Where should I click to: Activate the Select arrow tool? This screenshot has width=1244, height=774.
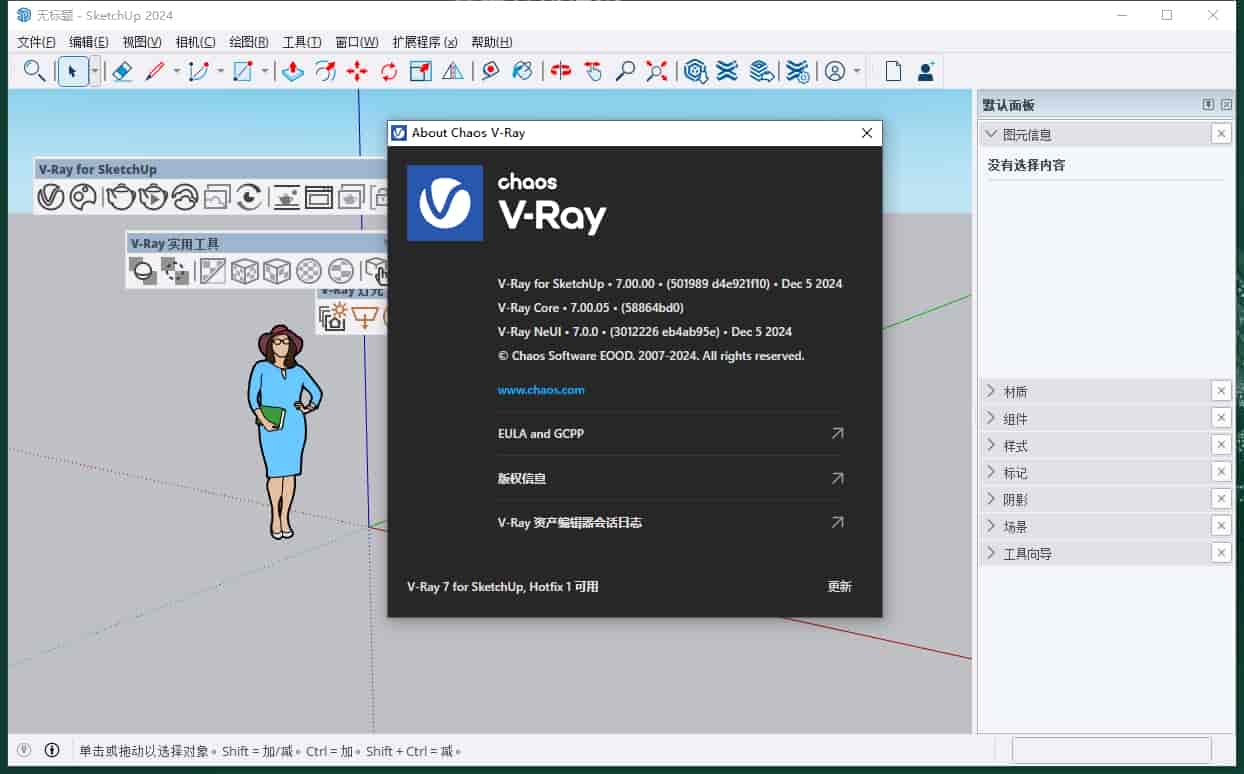73,71
